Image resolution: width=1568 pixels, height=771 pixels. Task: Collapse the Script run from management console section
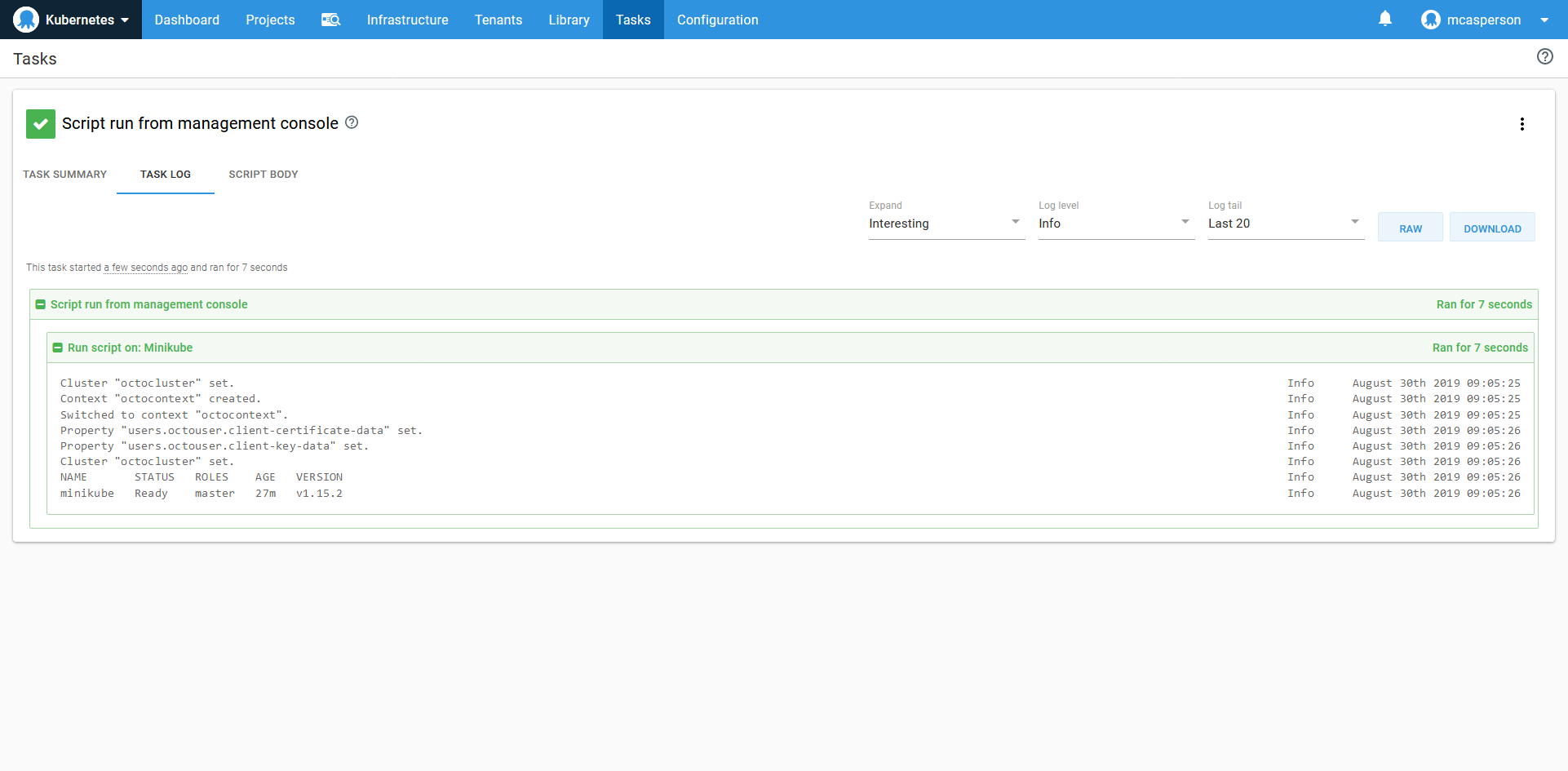pyautogui.click(x=41, y=304)
